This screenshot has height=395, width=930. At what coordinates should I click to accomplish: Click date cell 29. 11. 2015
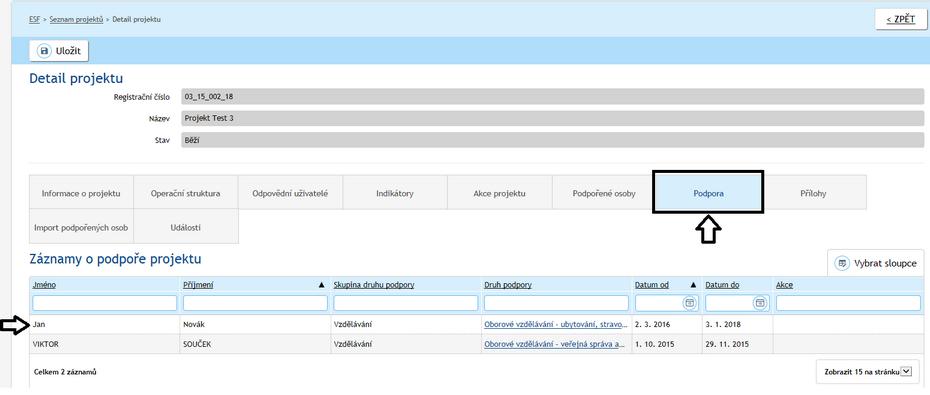tap(737, 344)
